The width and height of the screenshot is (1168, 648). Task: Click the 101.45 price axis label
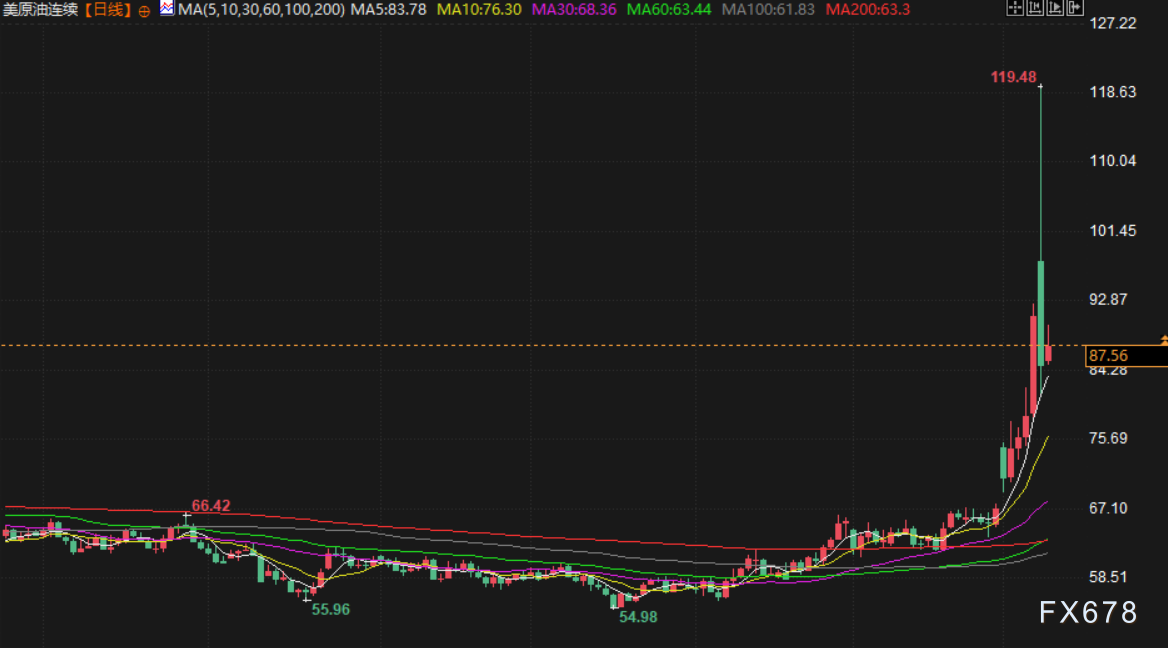1113,231
